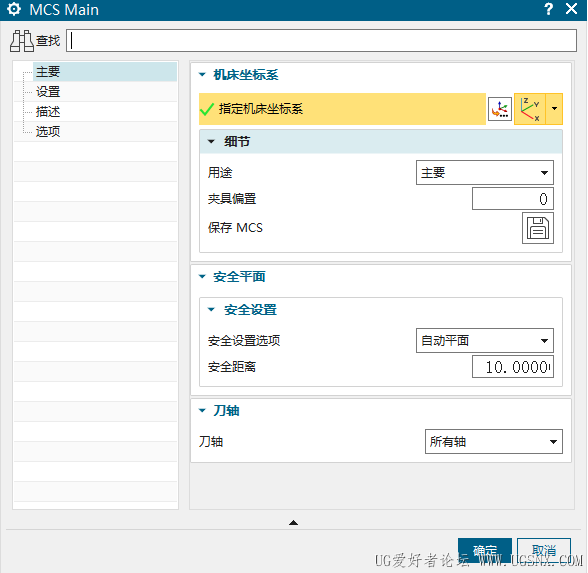Screen dimensions: 588x573
Task: Collapse the 安全平面 section
Action: pyautogui.click(x=202, y=277)
